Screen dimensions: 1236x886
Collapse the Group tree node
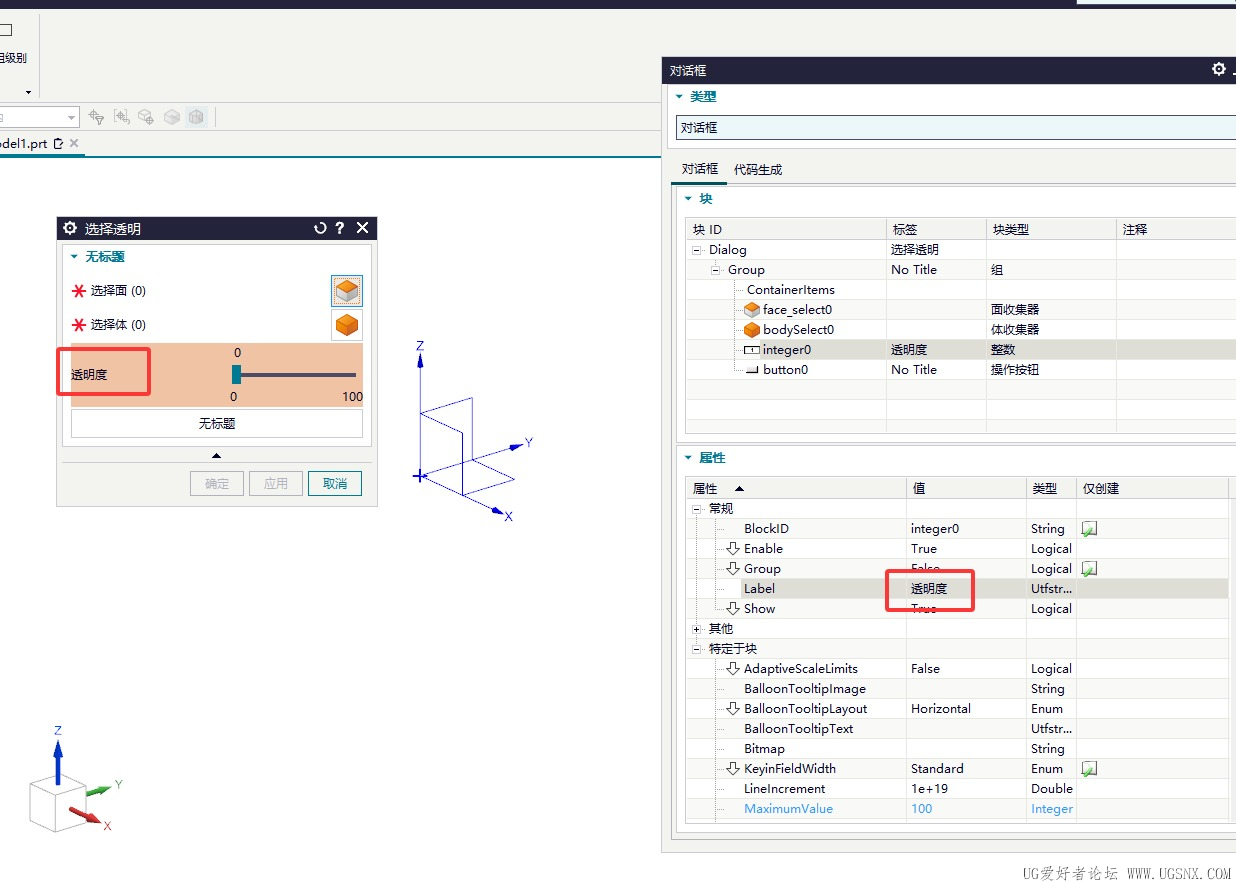click(717, 270)
